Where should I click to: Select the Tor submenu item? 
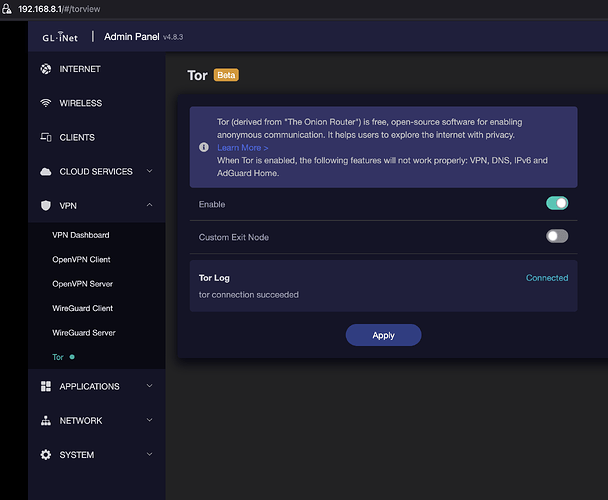click(58, 357)
